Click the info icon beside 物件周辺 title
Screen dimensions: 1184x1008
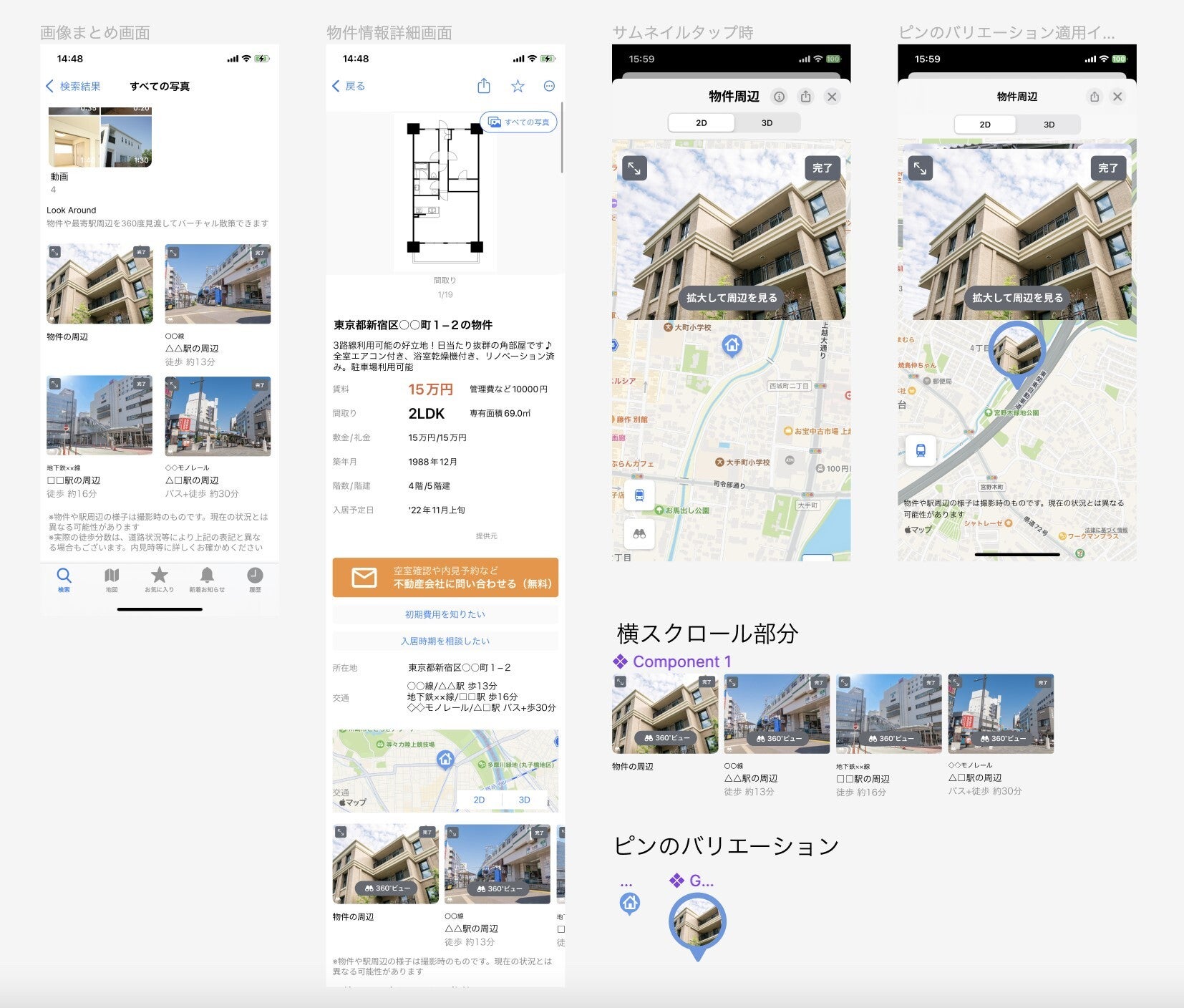(779, 97)
